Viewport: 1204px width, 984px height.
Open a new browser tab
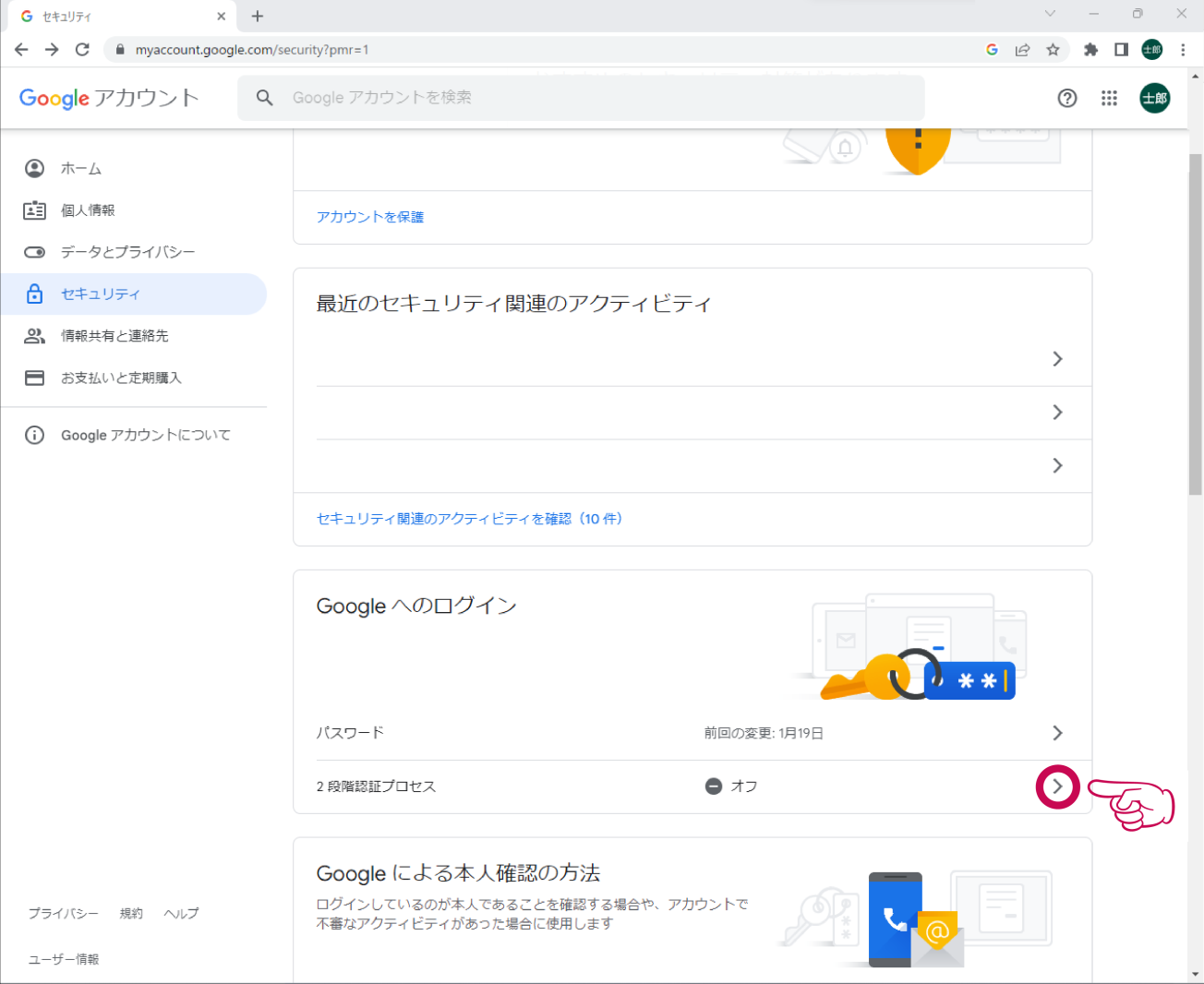point(258,16)
